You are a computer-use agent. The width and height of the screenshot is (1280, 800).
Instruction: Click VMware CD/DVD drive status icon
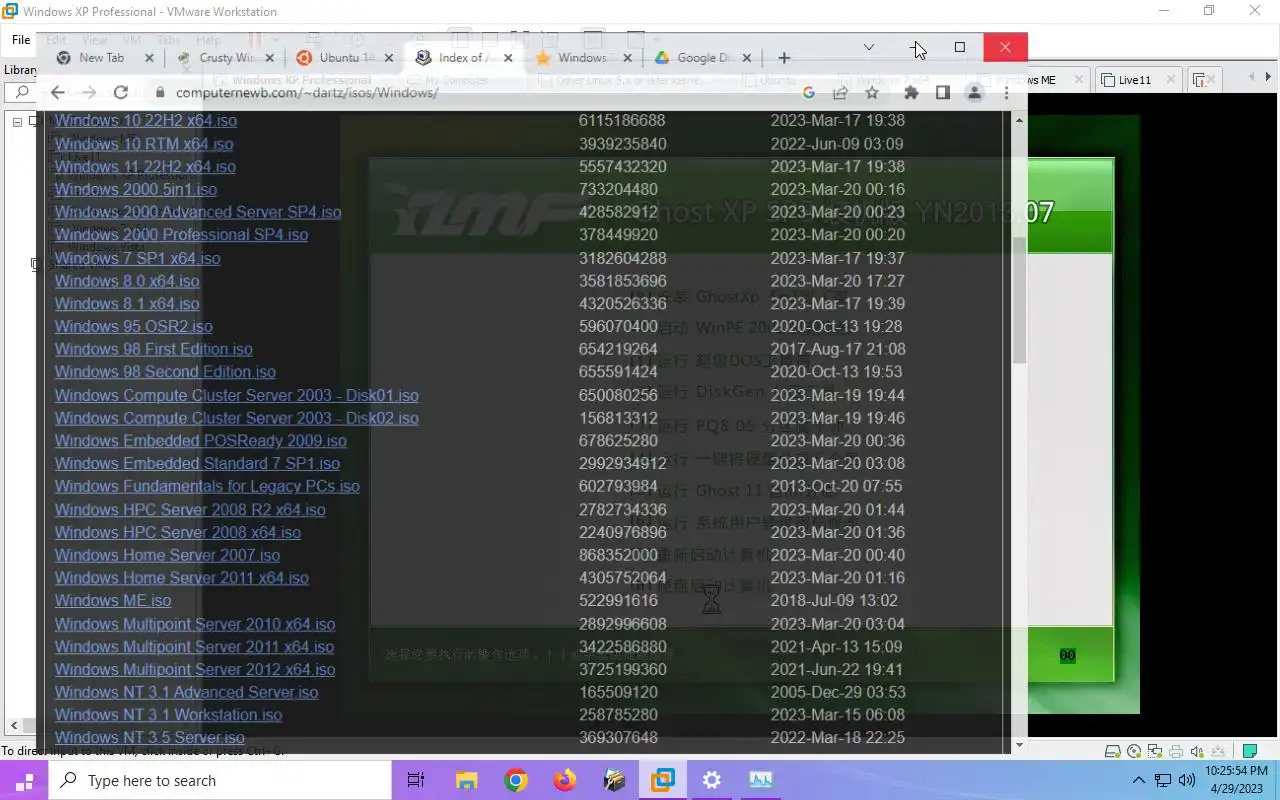pyautogui.click(x=1134, y=752)
